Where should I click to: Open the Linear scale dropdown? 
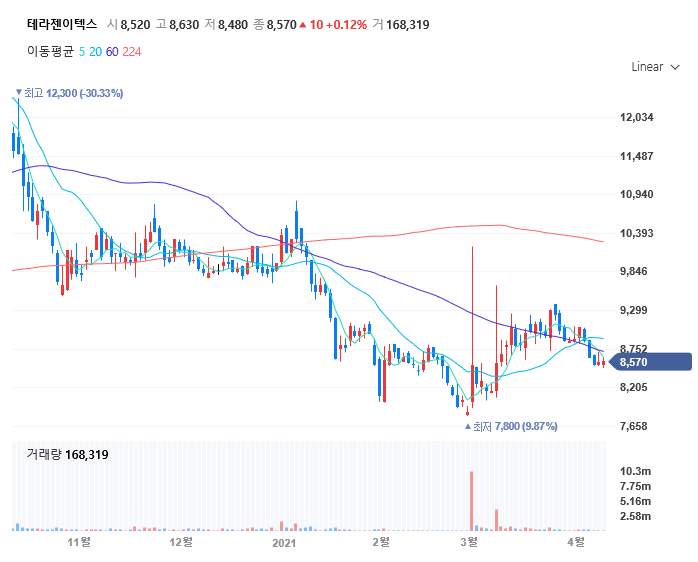[654, 67]
